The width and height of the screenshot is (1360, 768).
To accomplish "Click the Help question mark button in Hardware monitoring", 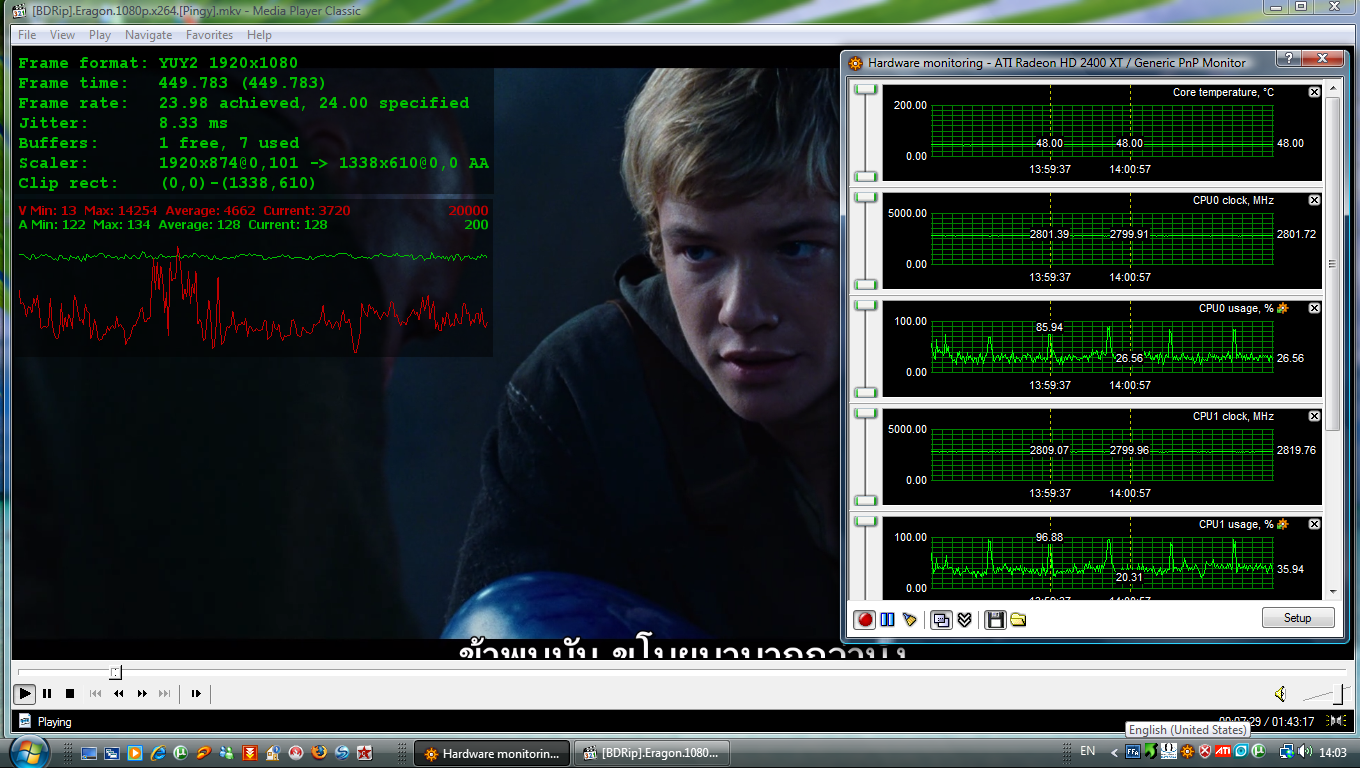I will click(x=1291, y=60).
